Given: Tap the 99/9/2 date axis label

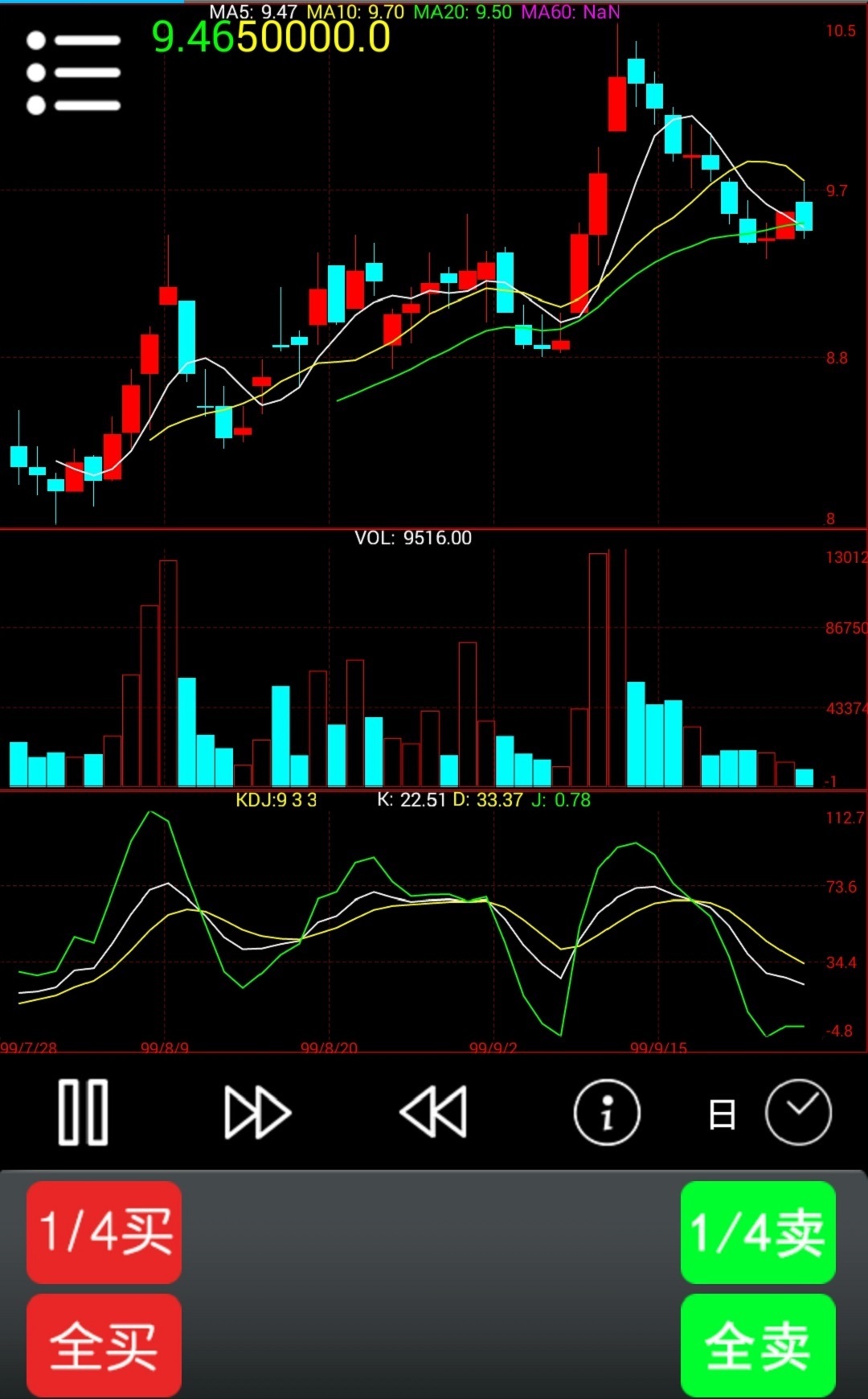Looking at the screenshot, I should 493,1047.
